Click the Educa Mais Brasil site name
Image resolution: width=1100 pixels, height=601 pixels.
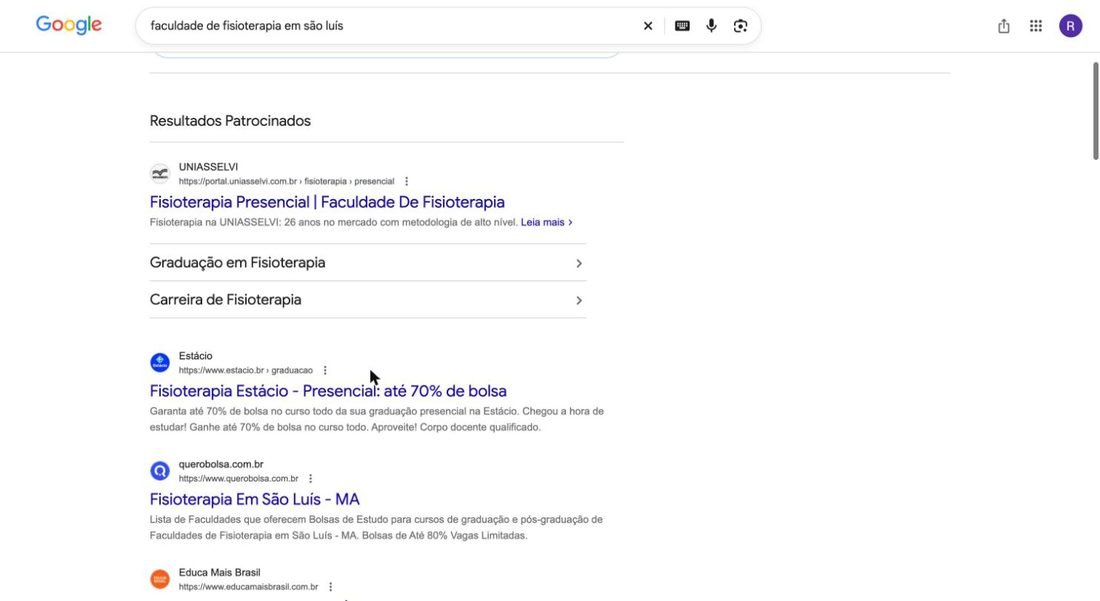[x=220, y=572]
